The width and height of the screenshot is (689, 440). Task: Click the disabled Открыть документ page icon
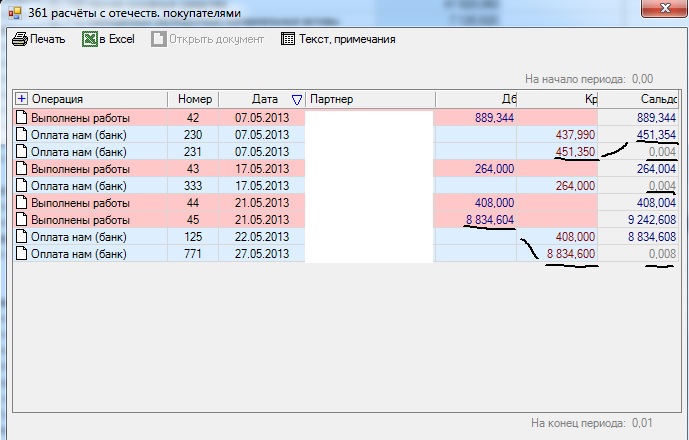(x=159, y=39)
